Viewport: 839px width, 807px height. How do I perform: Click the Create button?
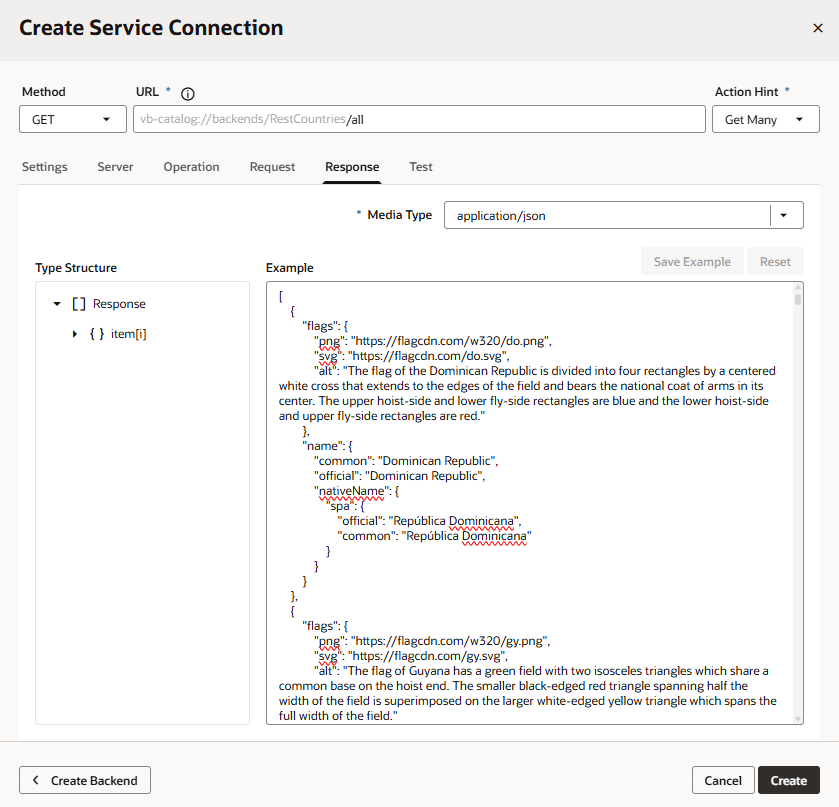pos(789,780)
